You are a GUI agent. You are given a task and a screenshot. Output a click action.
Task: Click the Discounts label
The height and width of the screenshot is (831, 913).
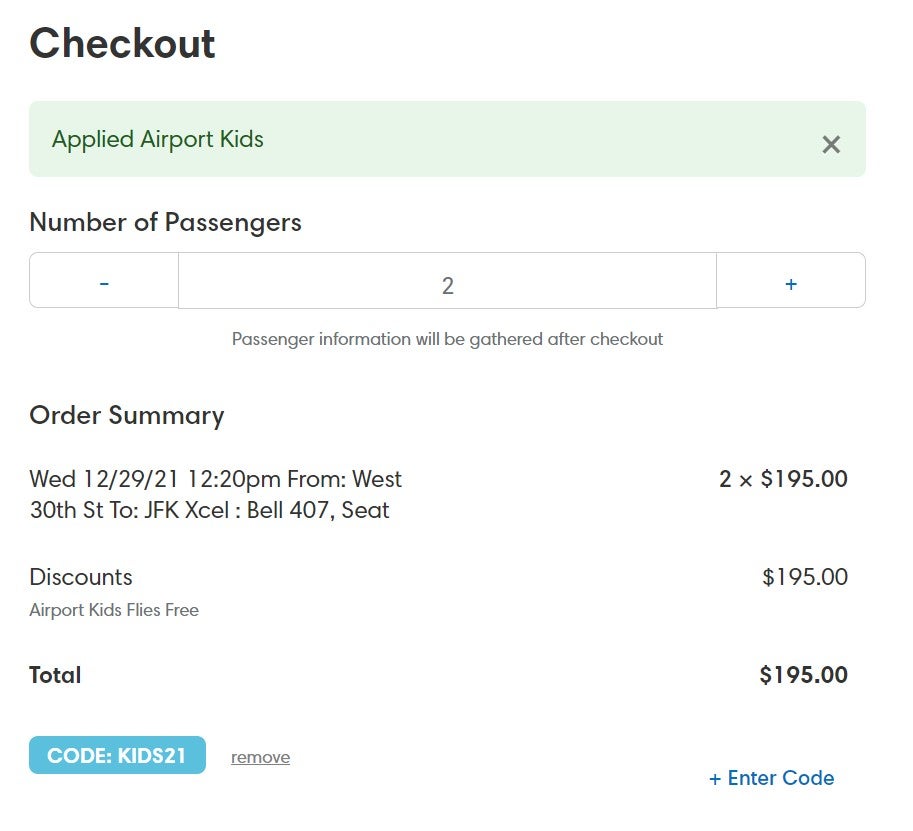pos(81,577)
